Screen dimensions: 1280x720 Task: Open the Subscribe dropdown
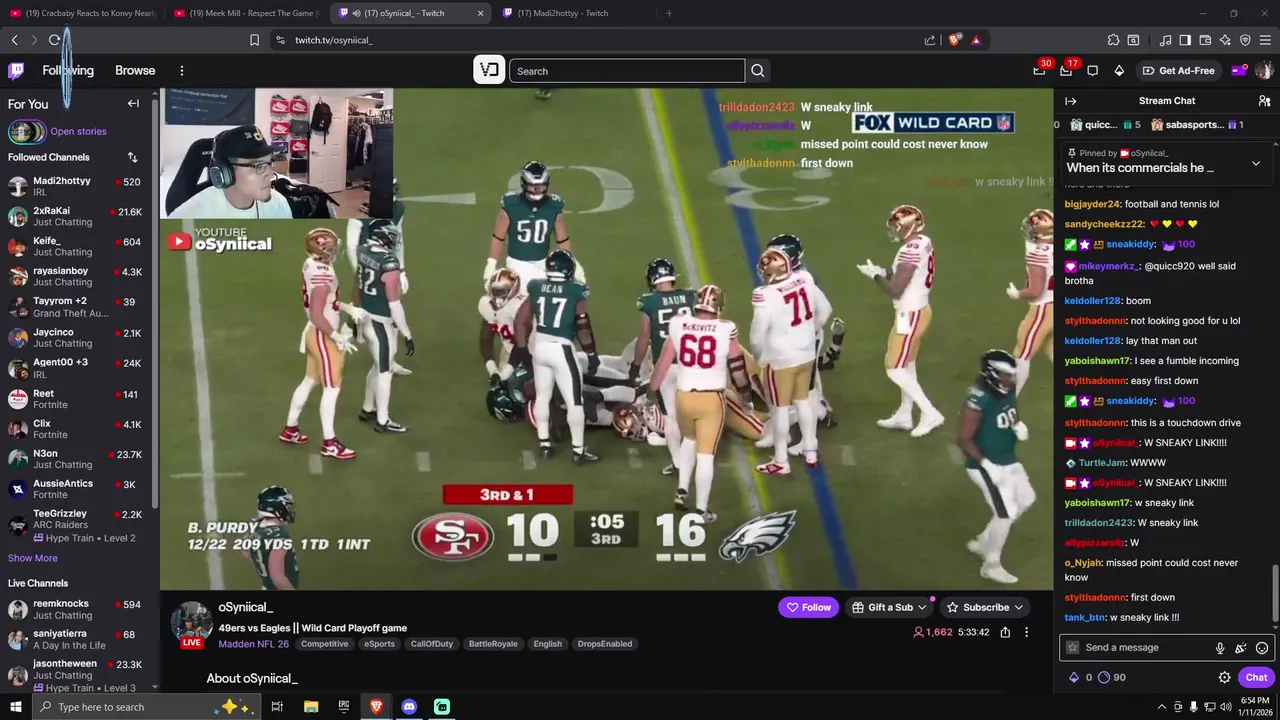[x=985, y=607]
